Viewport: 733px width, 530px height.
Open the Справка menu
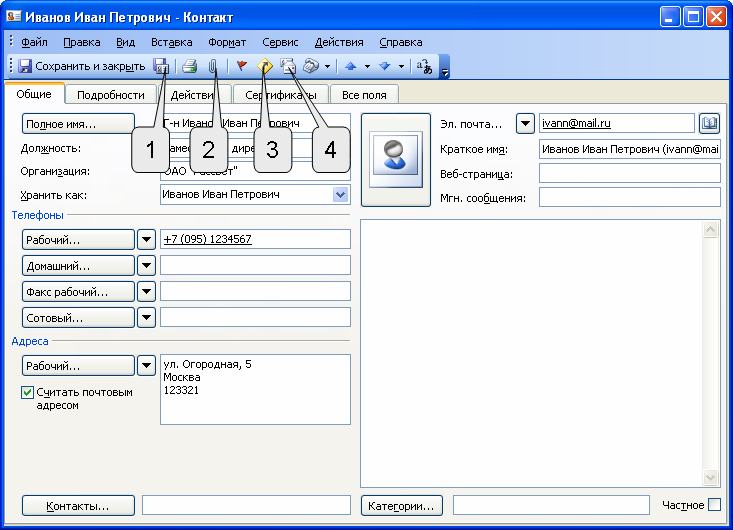point(401,42)
